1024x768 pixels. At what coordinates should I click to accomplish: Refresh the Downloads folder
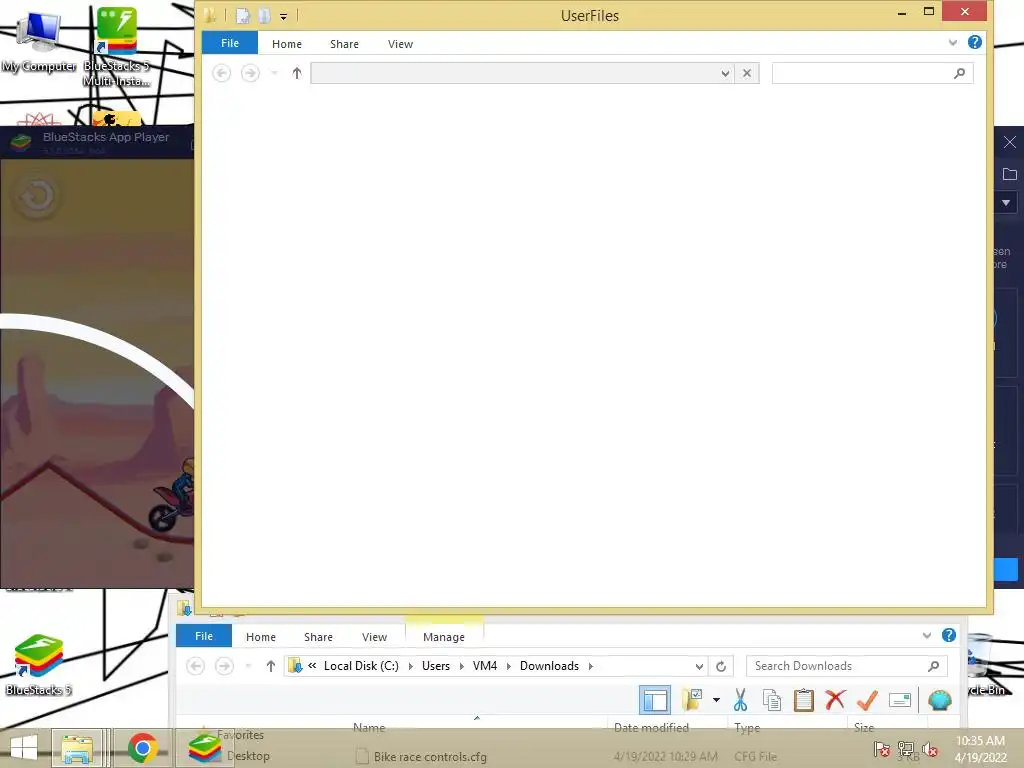pos(721,666)
